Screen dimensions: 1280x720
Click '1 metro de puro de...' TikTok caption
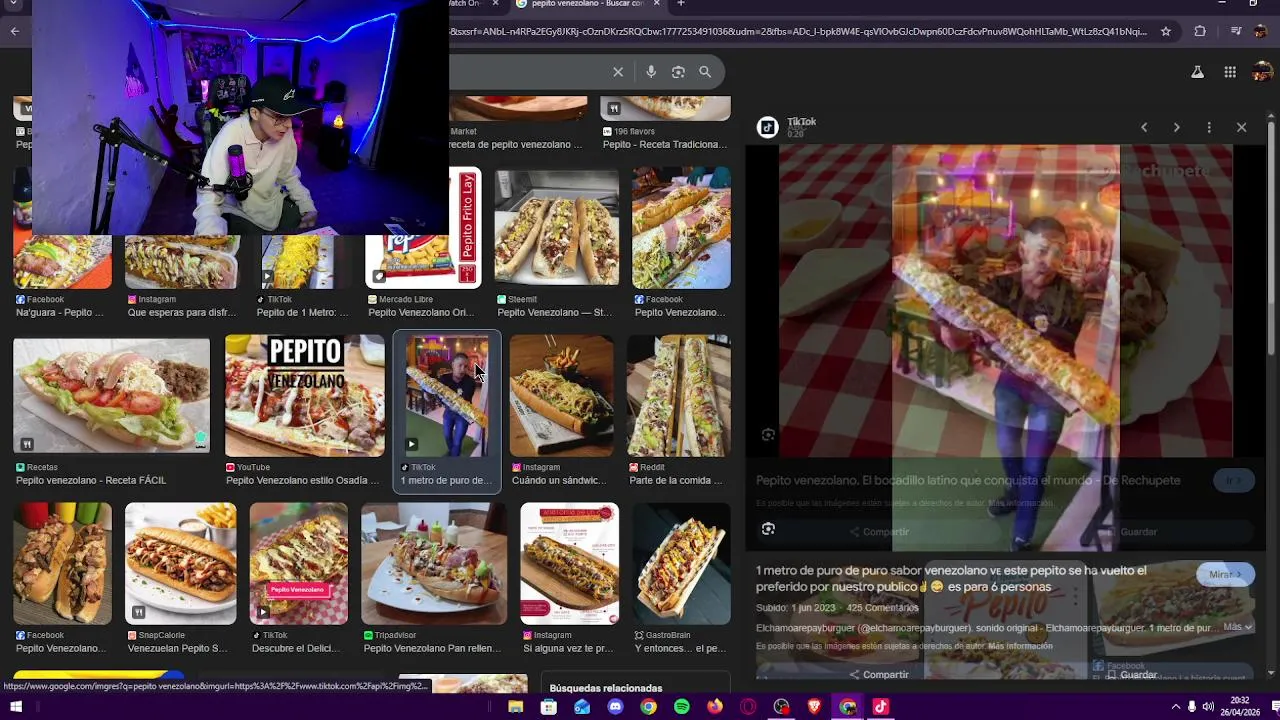(x=446, y=480)
